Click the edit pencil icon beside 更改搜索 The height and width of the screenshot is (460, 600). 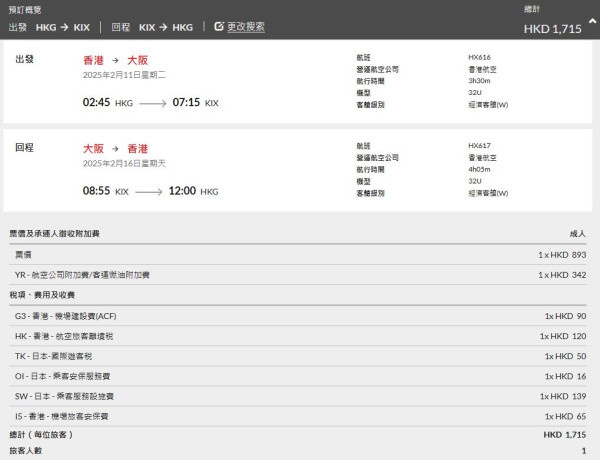[219, 26]
